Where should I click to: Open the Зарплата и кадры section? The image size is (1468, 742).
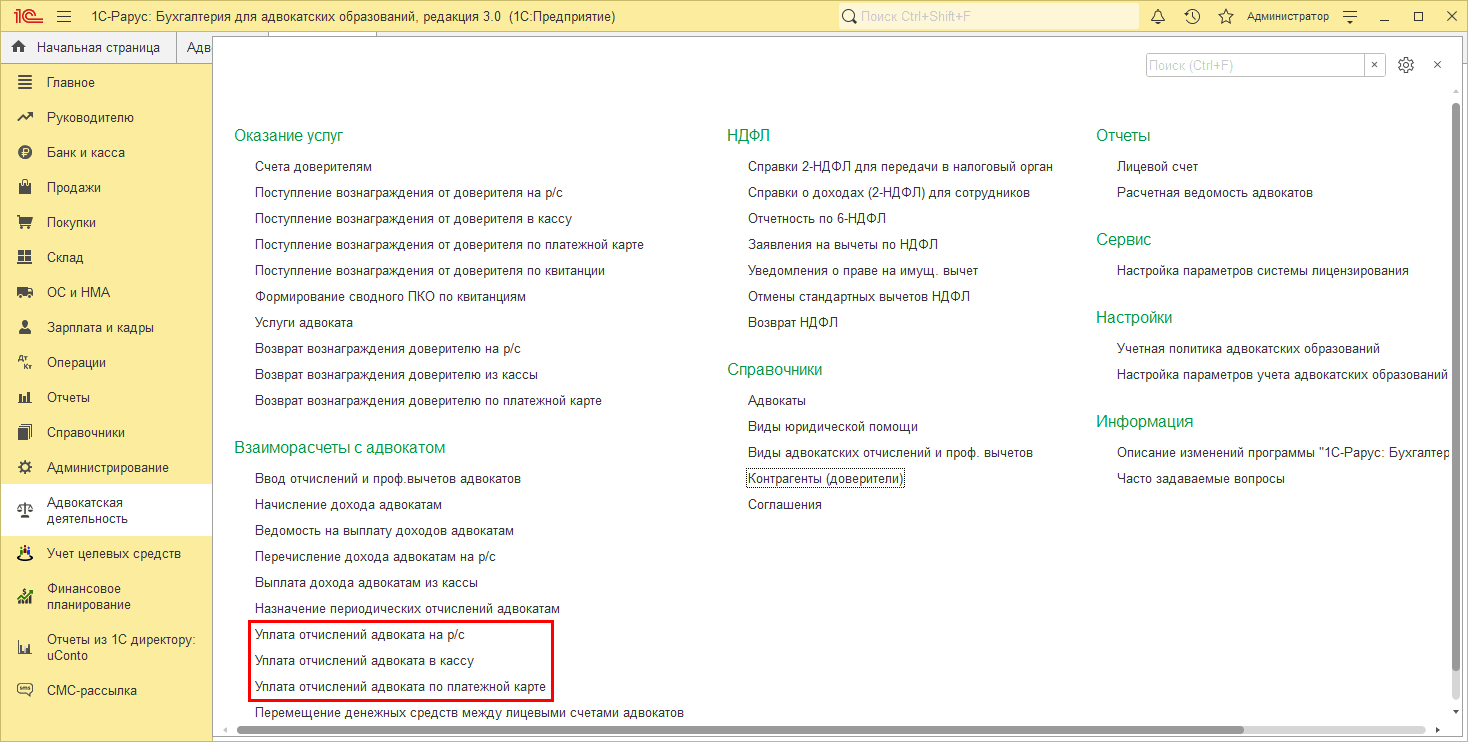click(100, 328)
